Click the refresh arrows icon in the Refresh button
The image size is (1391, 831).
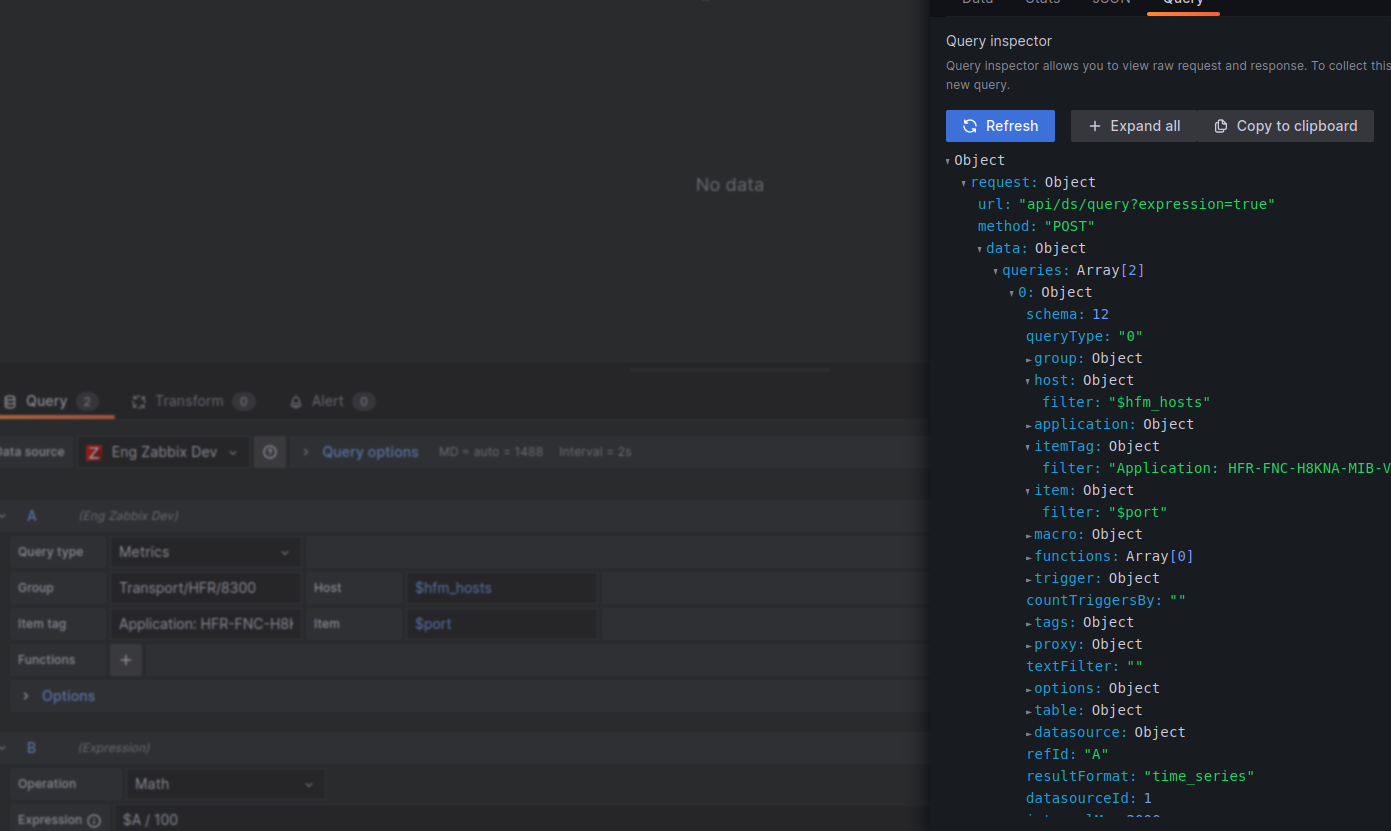[968, 126]
